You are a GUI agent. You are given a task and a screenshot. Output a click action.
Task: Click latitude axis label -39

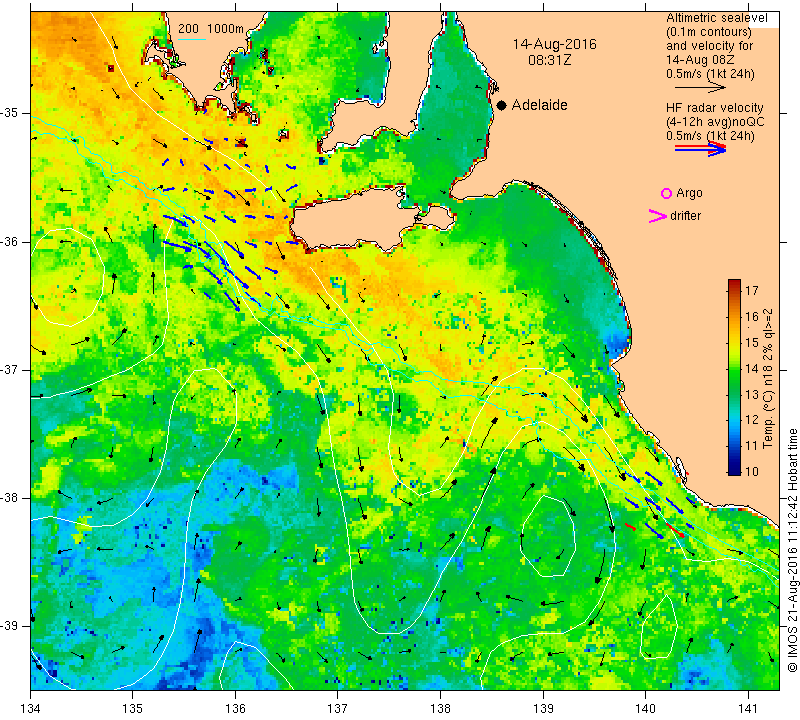click(11, 626)
